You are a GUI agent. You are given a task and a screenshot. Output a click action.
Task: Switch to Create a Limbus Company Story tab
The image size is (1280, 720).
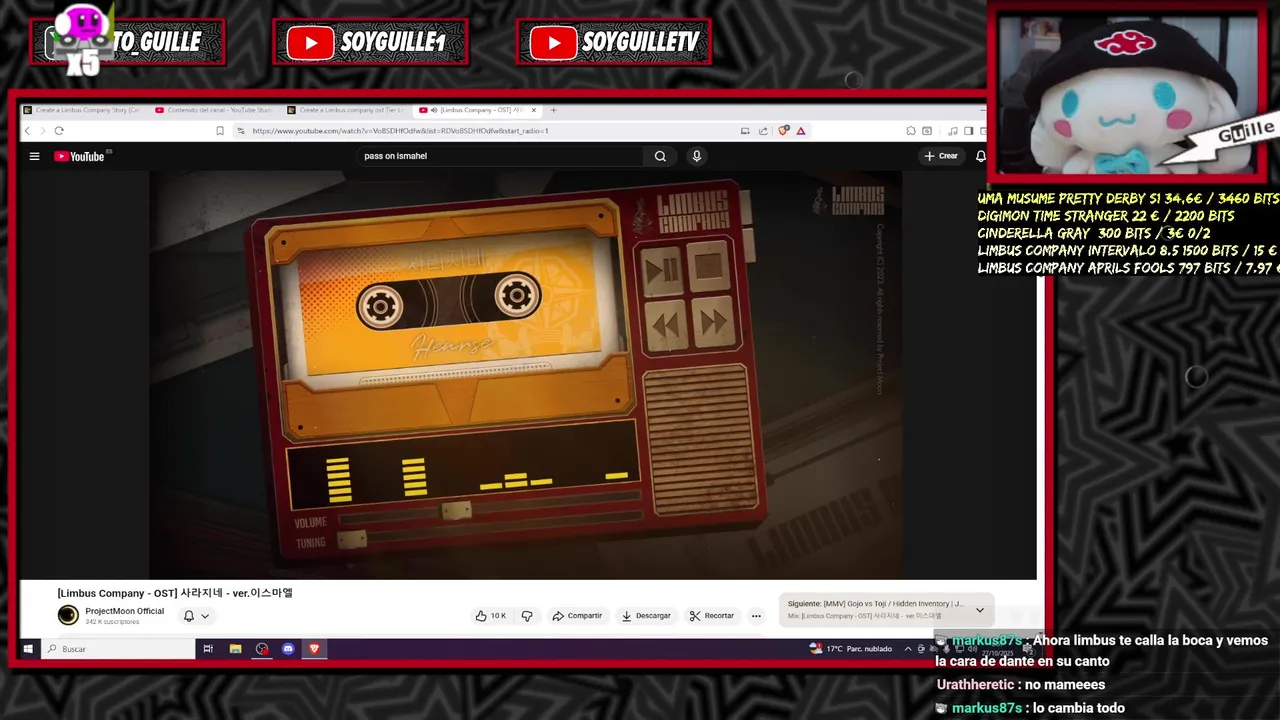click(x=82, y=110)
